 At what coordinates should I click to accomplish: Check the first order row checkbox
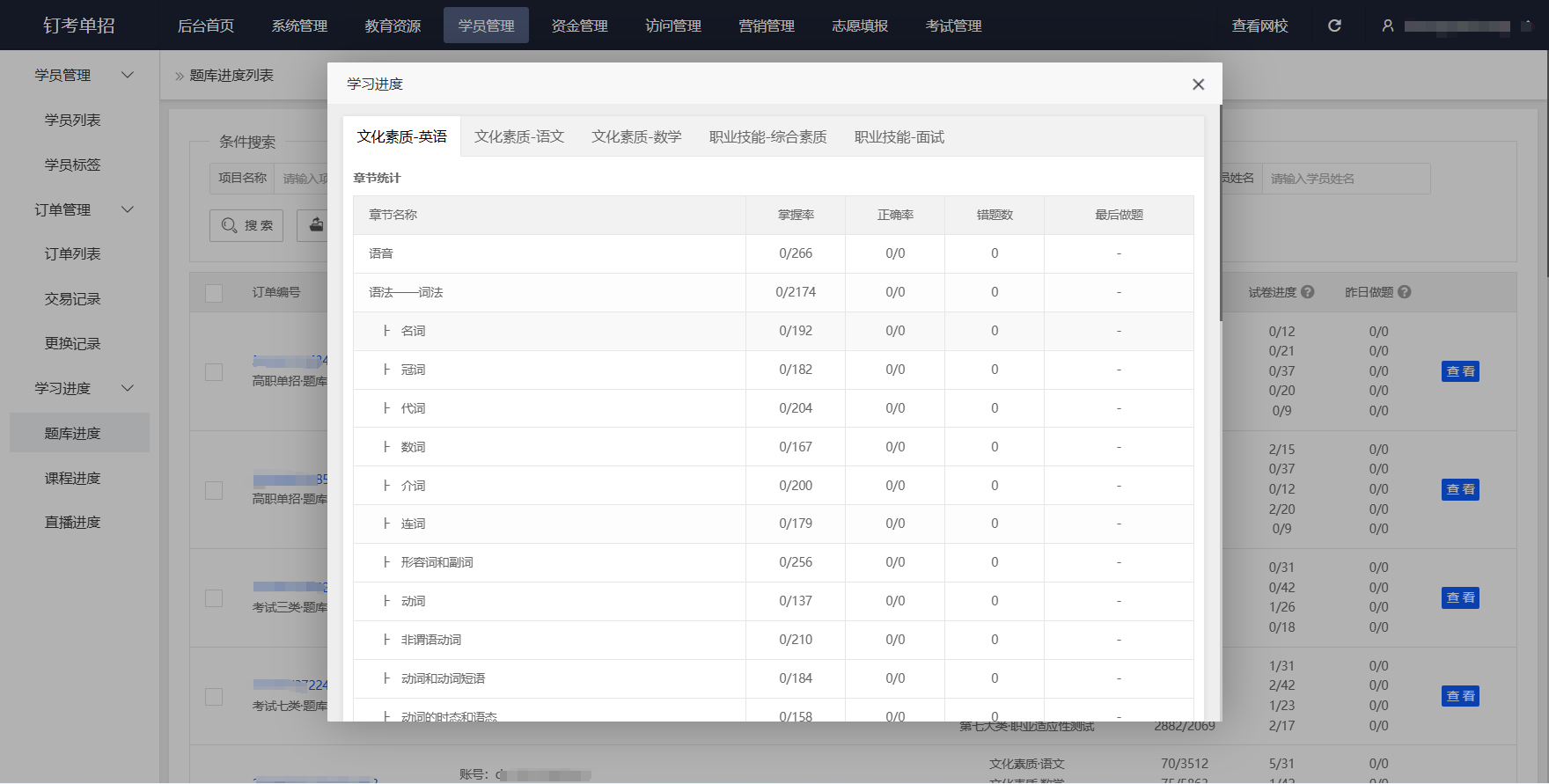point(214,372)
